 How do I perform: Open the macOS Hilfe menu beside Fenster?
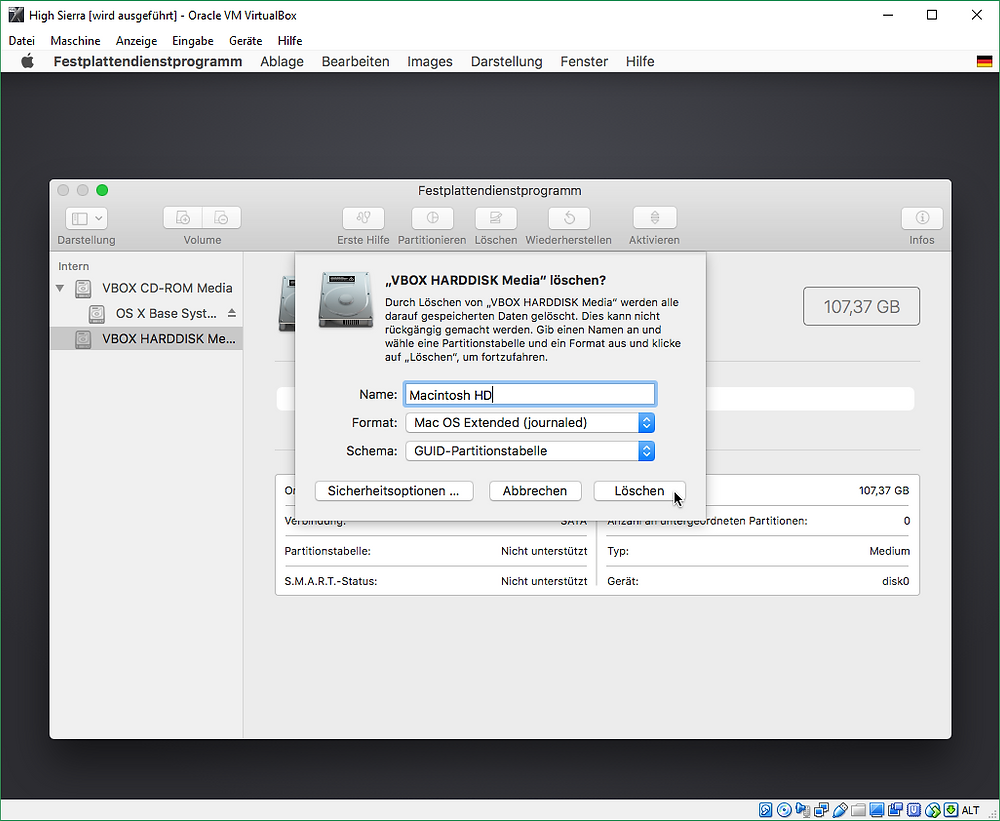point(640,61)
